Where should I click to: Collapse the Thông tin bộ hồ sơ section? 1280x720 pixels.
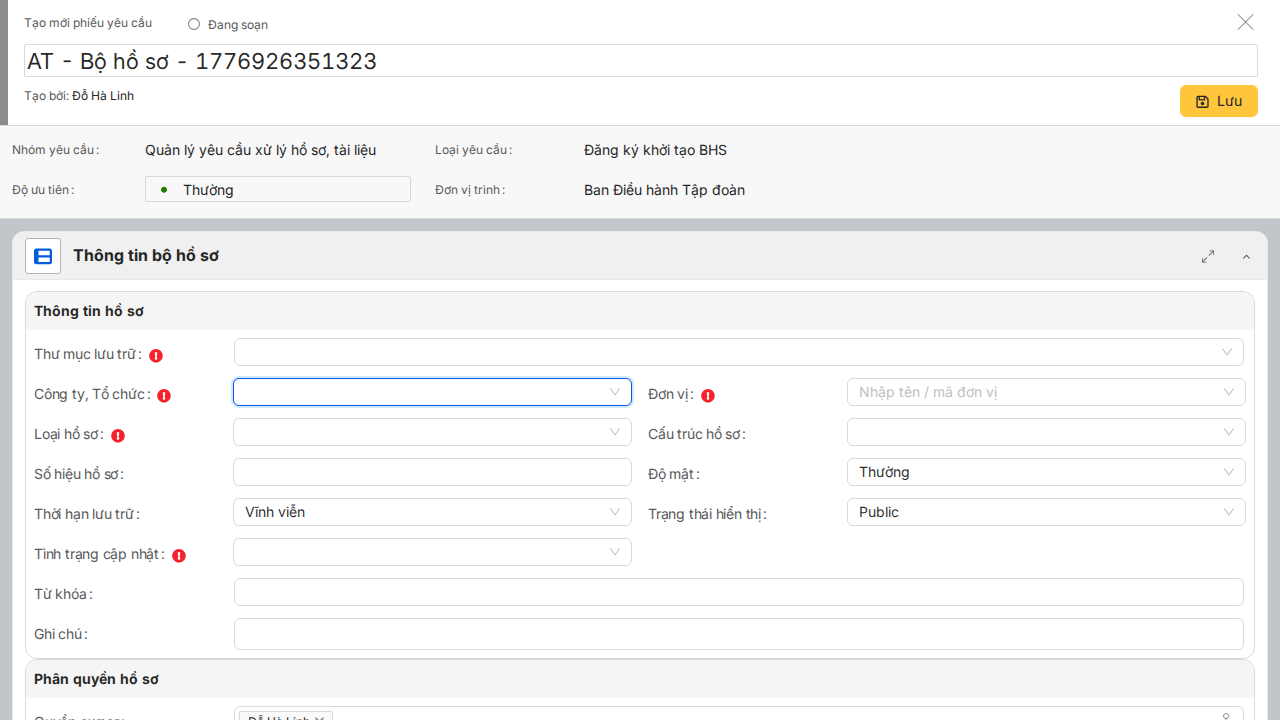pyautogui.click(x=1246, y=257)
